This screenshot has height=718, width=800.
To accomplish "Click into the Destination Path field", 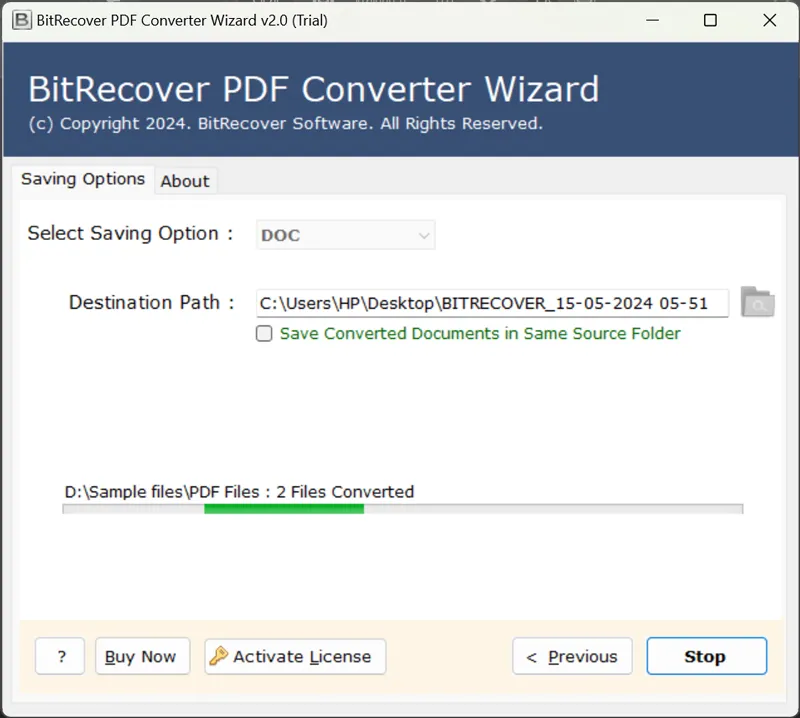I will click(490, 303).
